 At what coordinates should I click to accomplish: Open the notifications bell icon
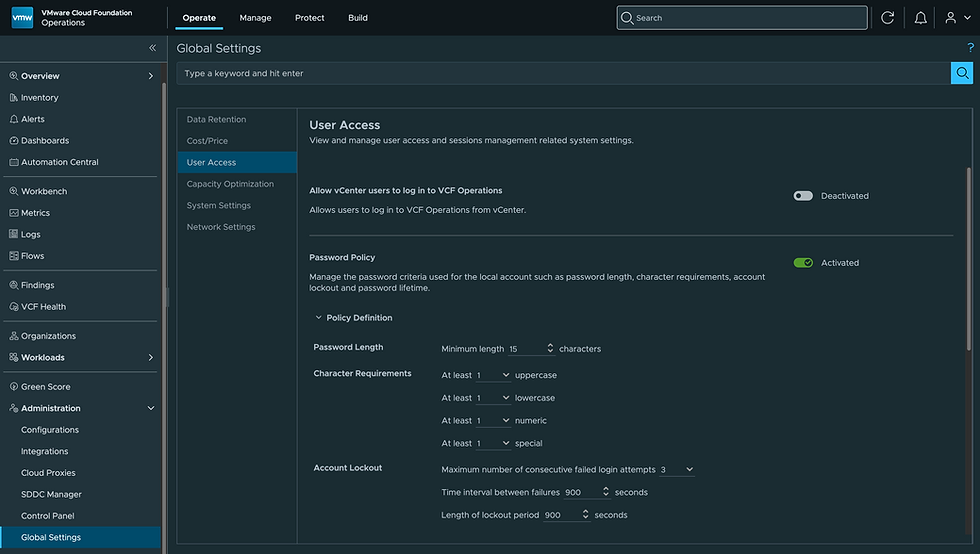coord(921,18)
